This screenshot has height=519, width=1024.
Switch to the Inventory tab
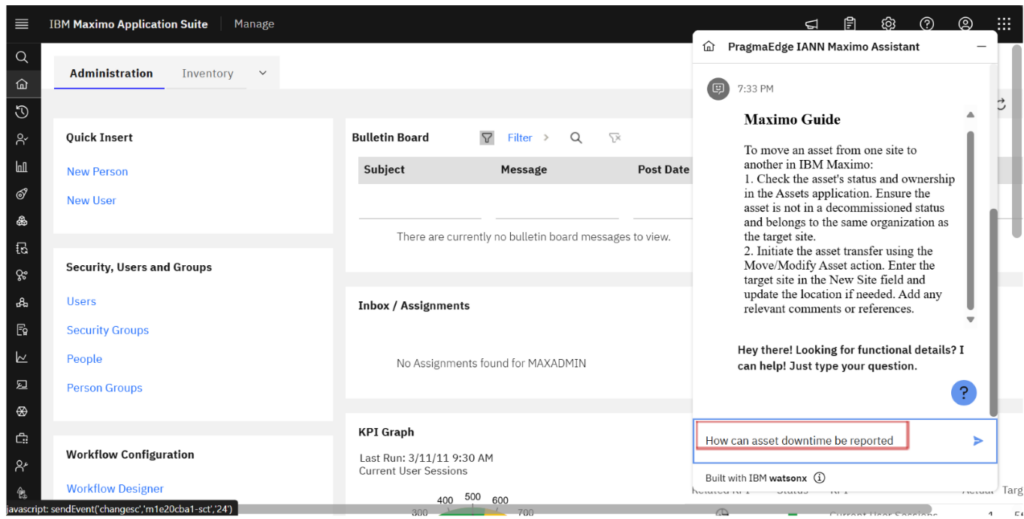pos(207,73)
